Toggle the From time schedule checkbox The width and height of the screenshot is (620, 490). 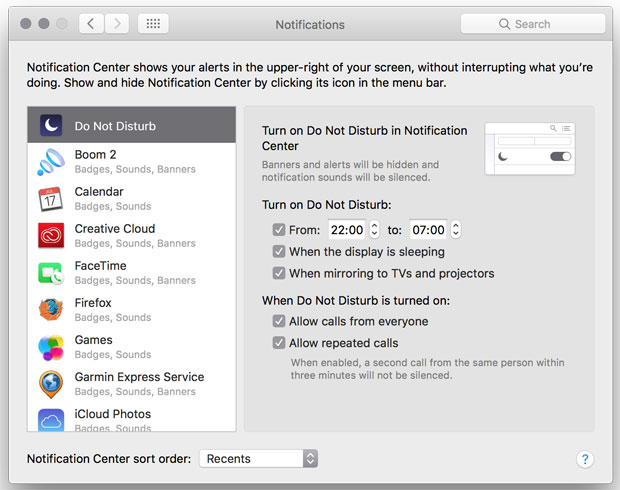tap(279, 229)
